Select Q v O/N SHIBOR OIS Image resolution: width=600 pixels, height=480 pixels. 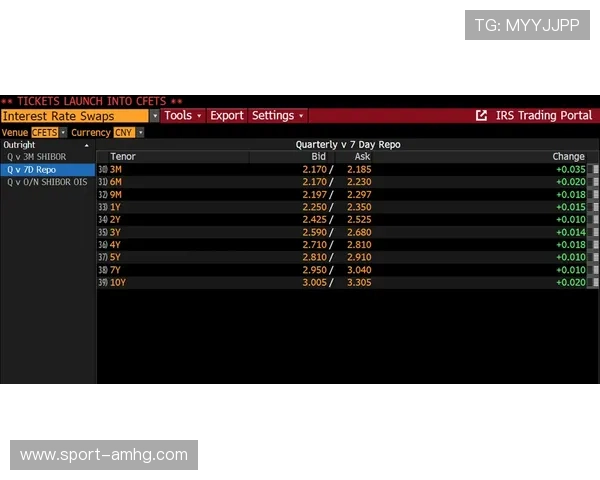(47, 182)
